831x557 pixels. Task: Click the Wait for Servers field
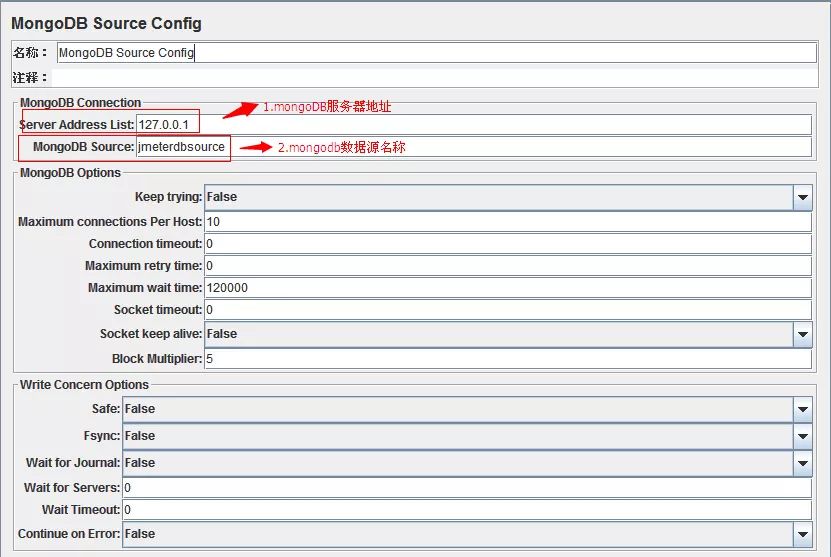(x=467, y=488)
